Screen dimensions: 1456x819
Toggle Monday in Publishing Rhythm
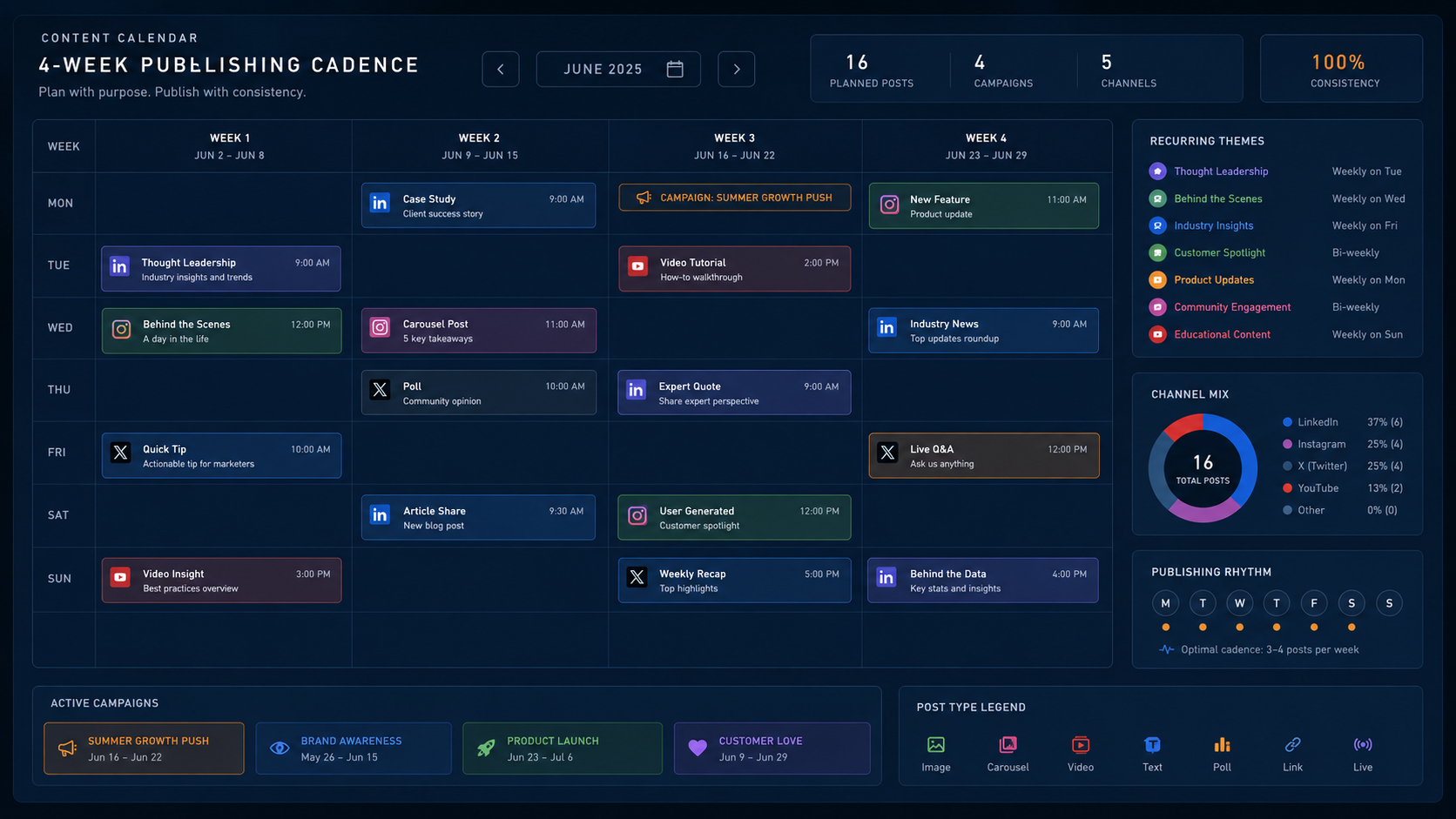1165,603
